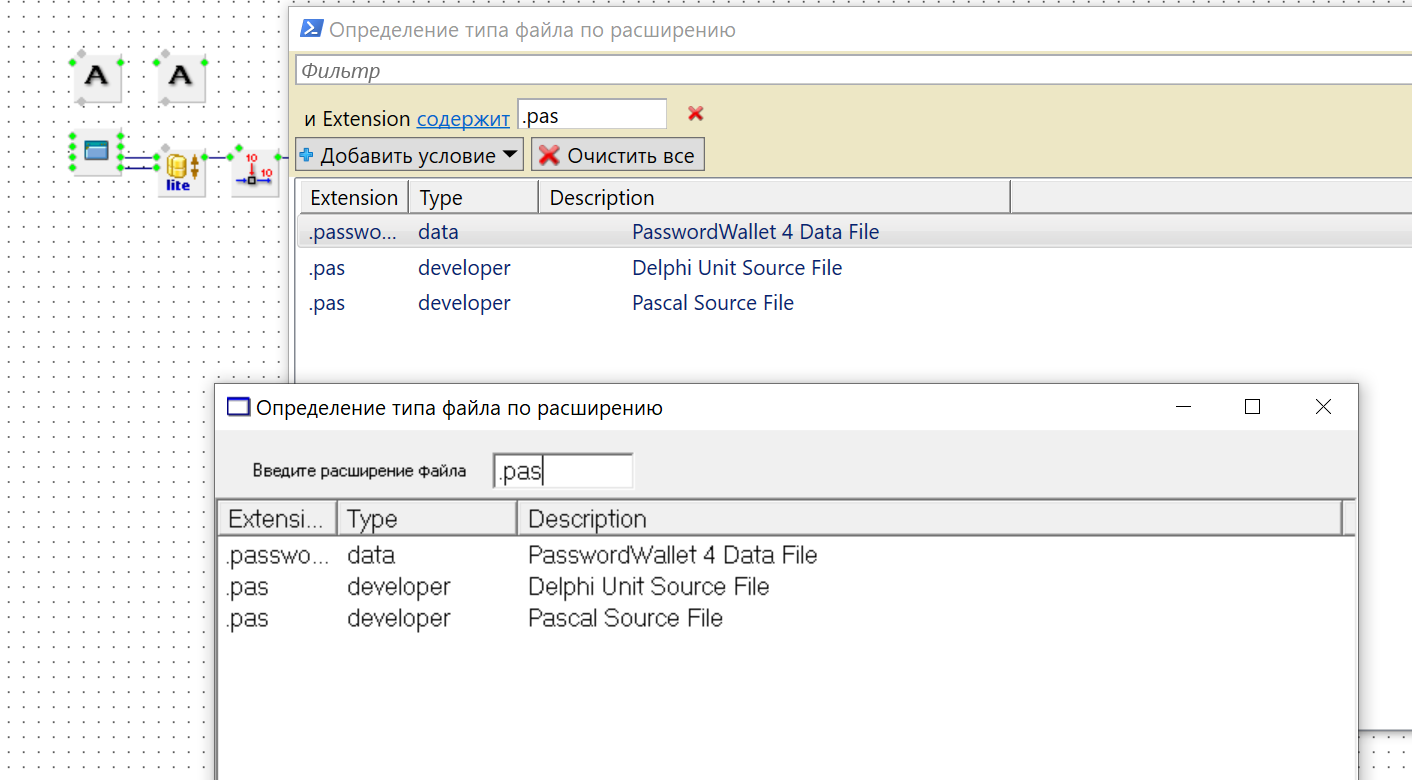Sort by Description column in upper table

click(x=773, y=198)
